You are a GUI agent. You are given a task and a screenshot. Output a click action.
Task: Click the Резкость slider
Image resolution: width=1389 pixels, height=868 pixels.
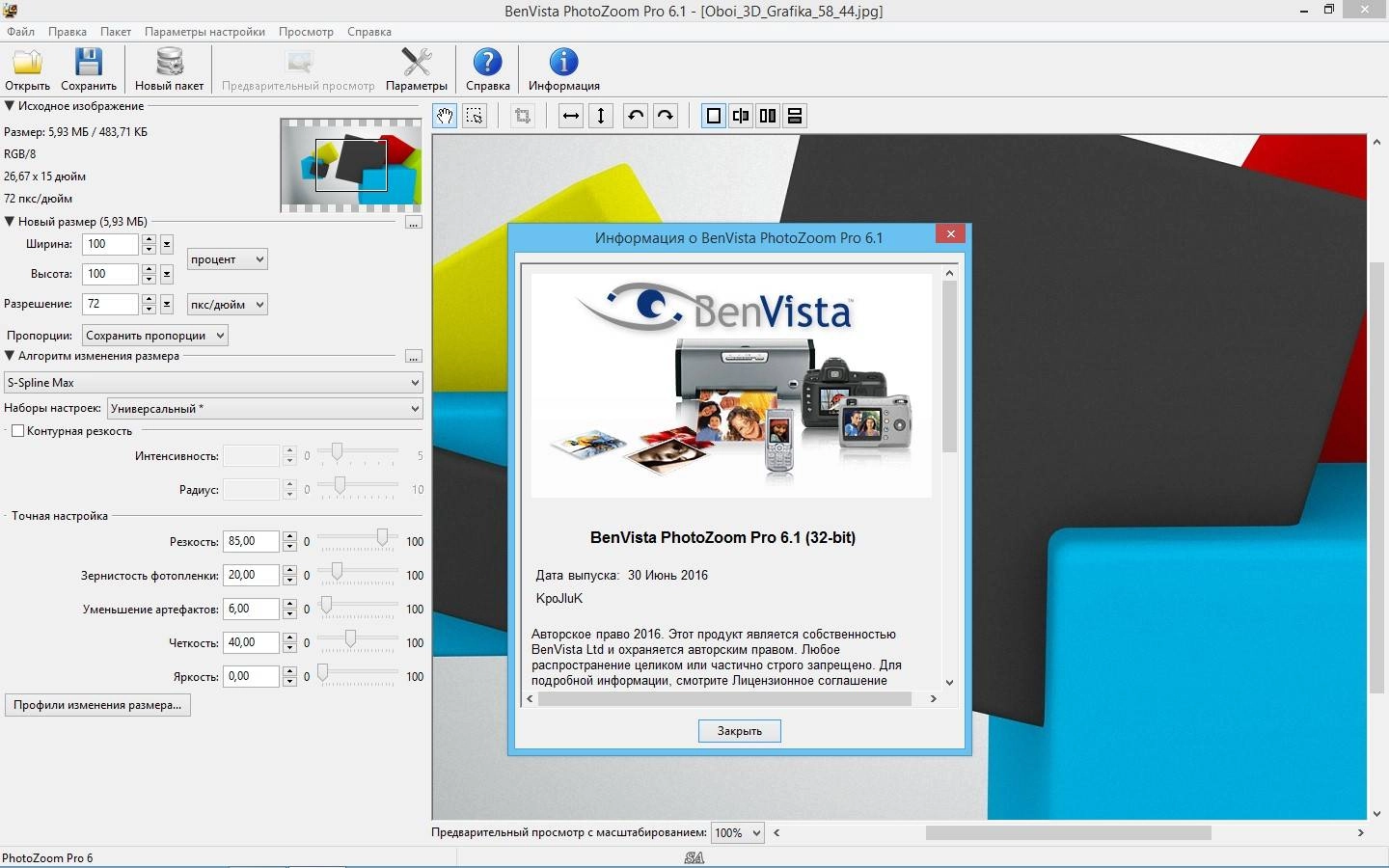[358, 540]
